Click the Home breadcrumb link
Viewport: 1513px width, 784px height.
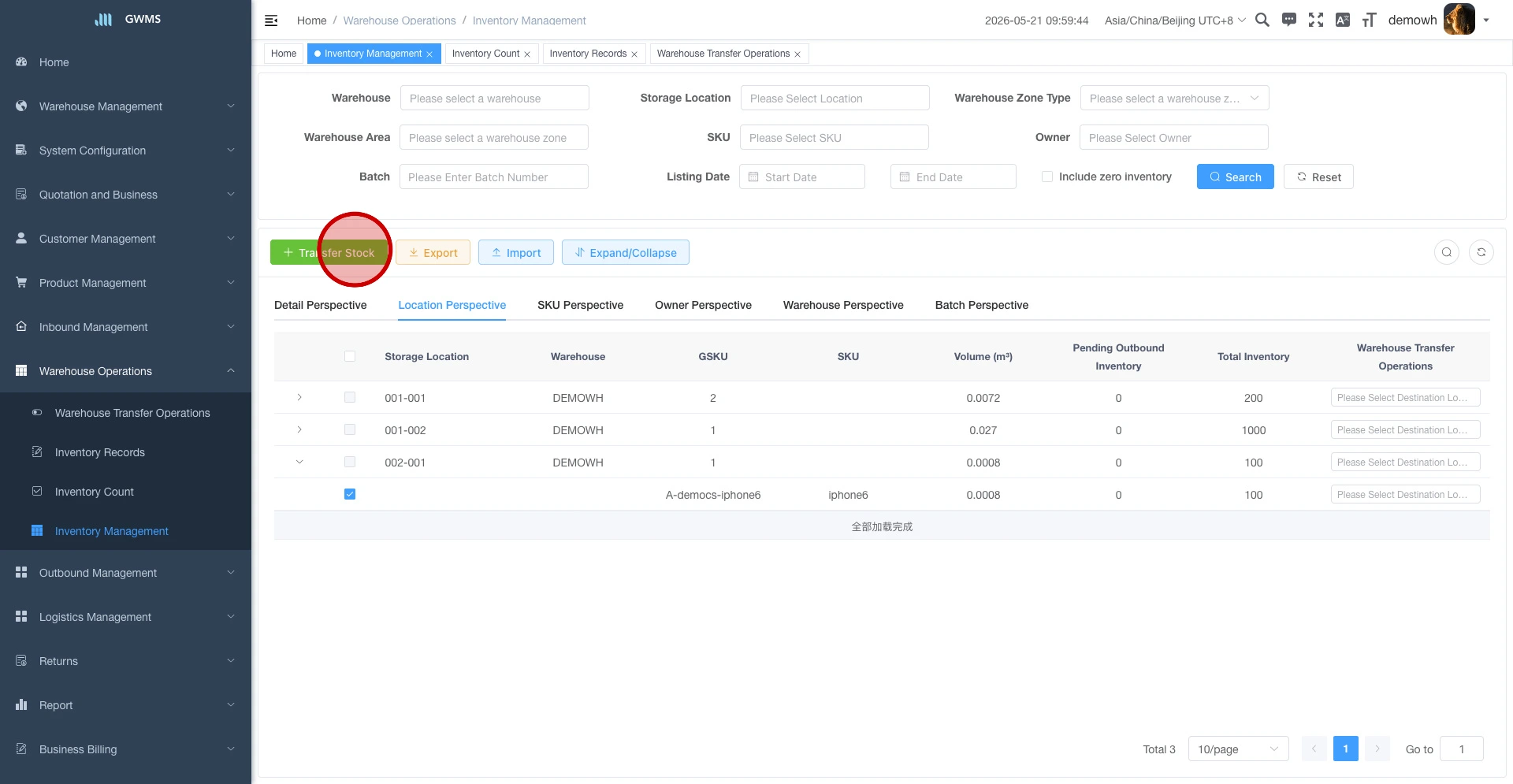312,20
